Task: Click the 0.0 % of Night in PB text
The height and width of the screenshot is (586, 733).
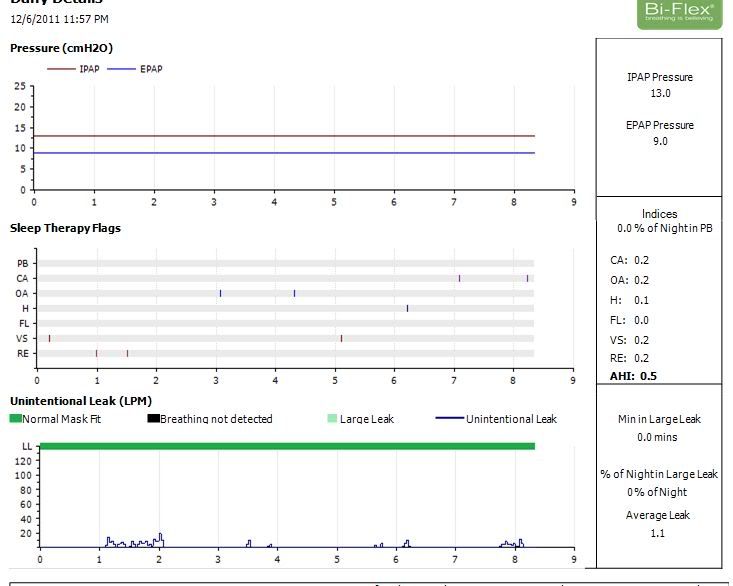Action: pyautogui.click(x=665, y=228)
